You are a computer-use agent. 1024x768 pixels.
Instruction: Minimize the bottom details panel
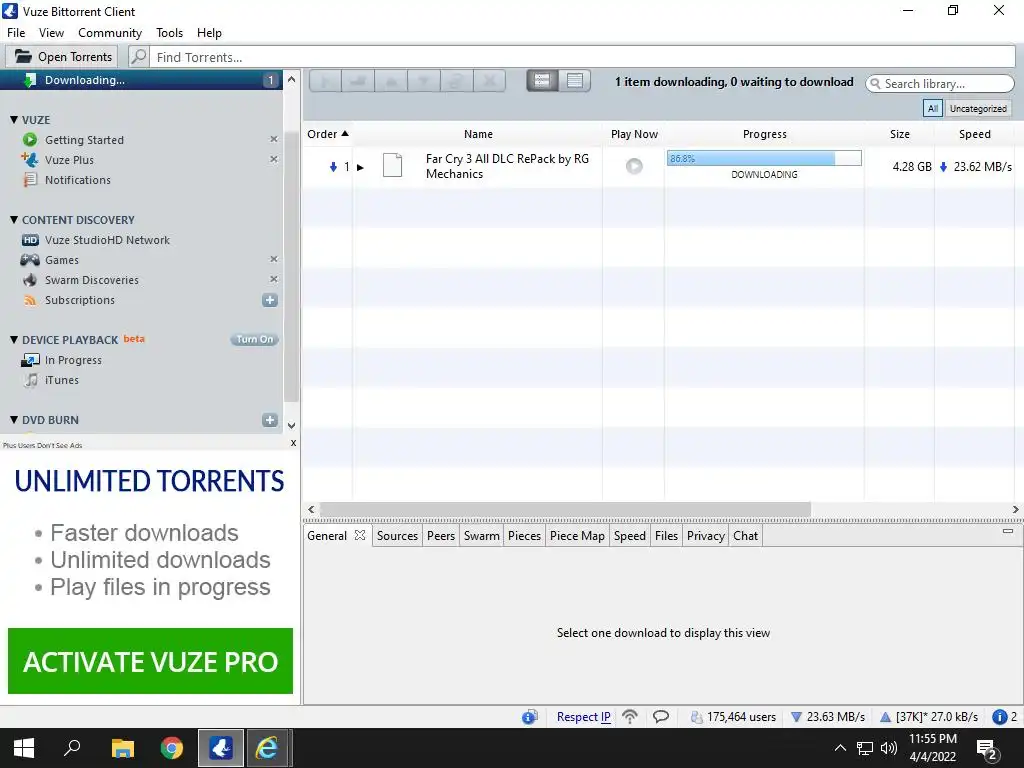[x=1008, y=531]
